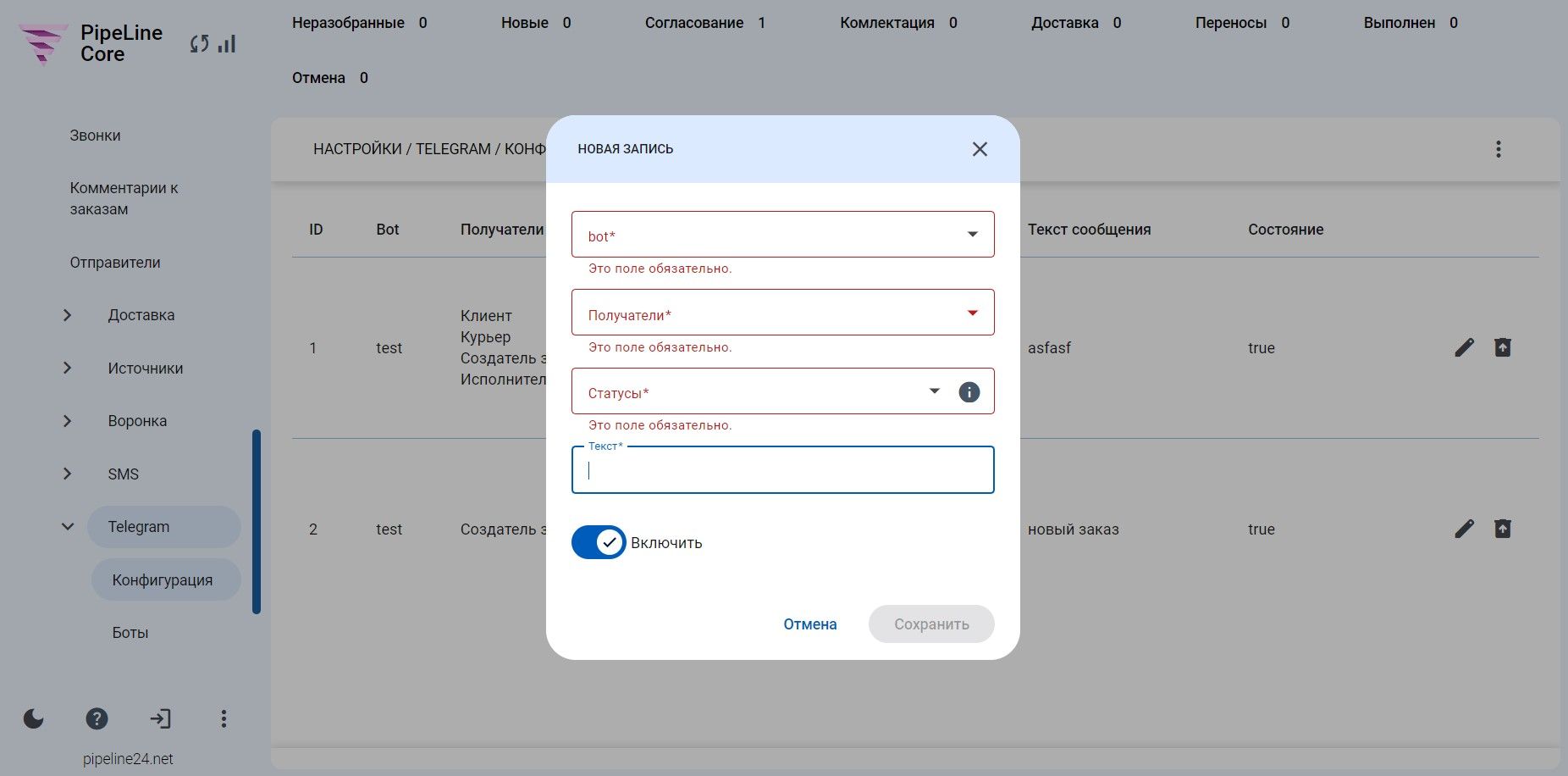This screenshot has height=776, width=1568.
Task: Filter orders by Выполнен status
Action: (x=1411, y=23)
